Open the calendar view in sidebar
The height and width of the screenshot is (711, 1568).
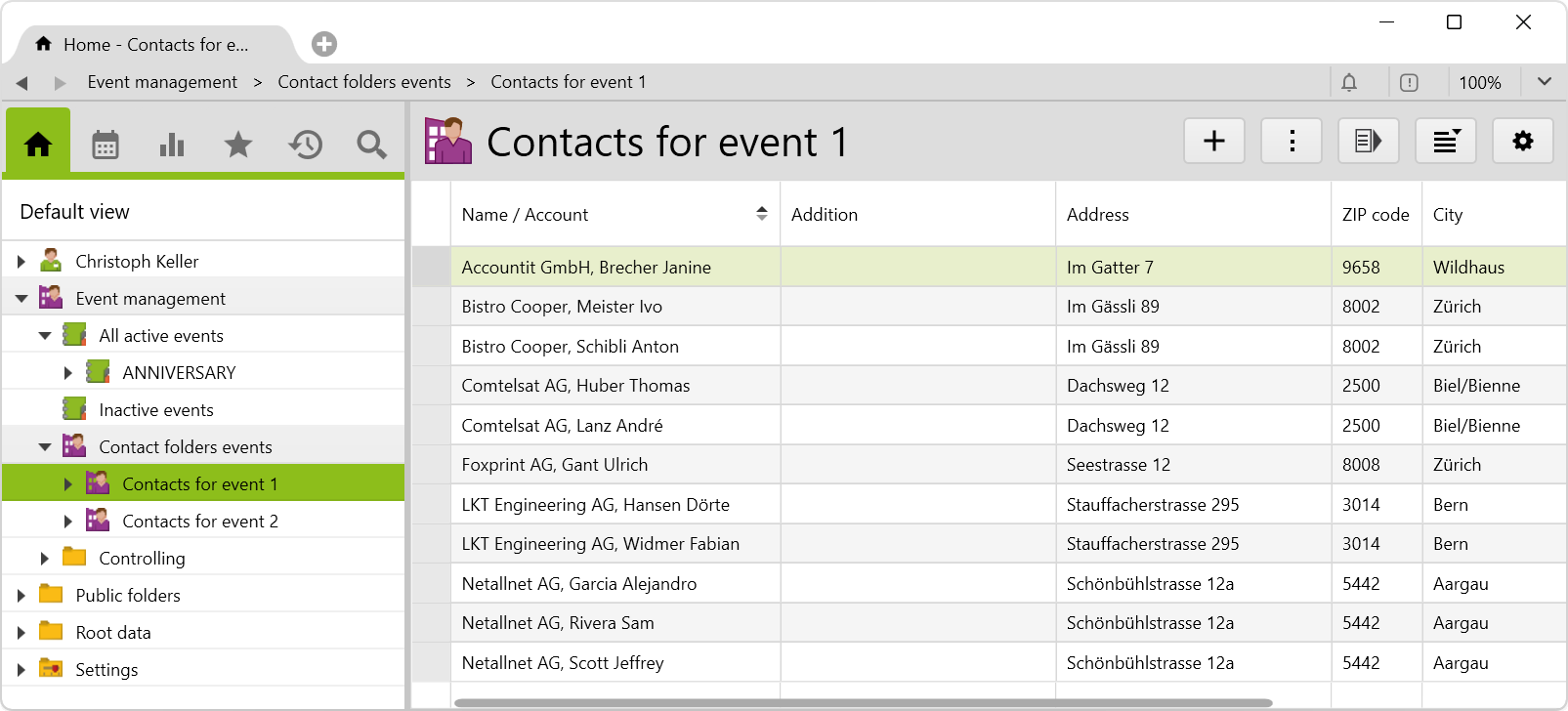(106, 145)
